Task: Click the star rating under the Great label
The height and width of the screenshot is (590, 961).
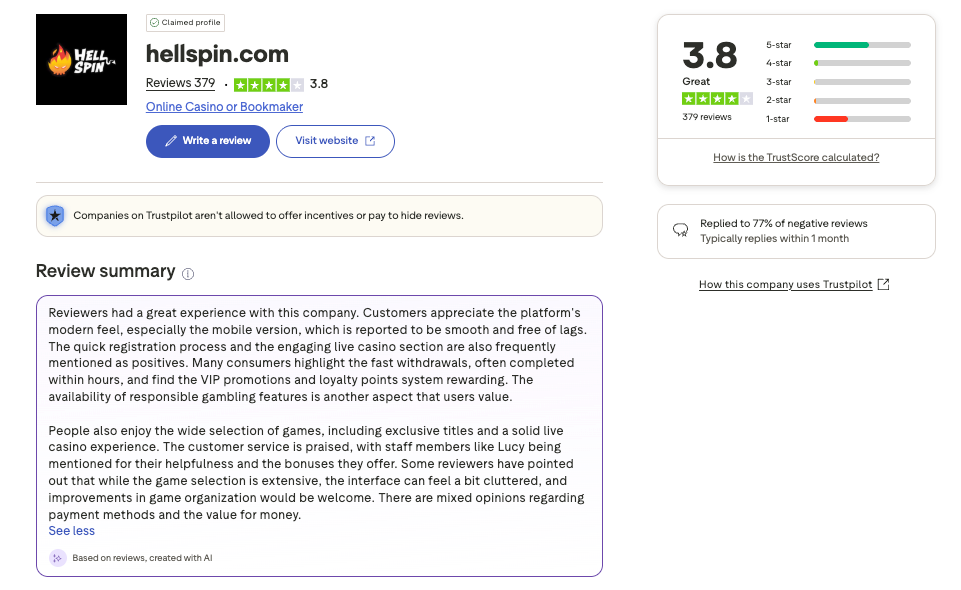Action: (717, 99)
